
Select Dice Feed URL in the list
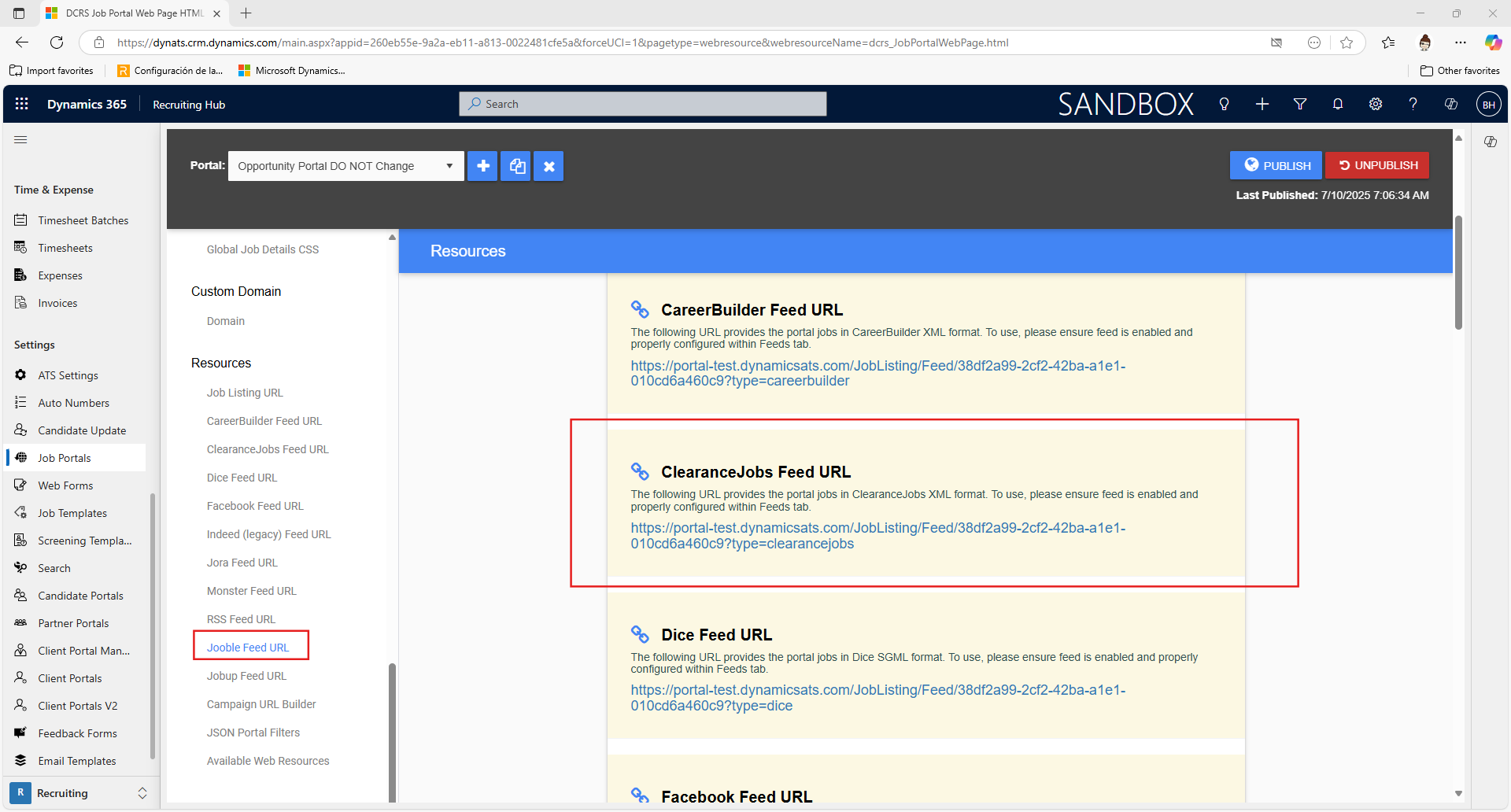click(x=242, y=478)
